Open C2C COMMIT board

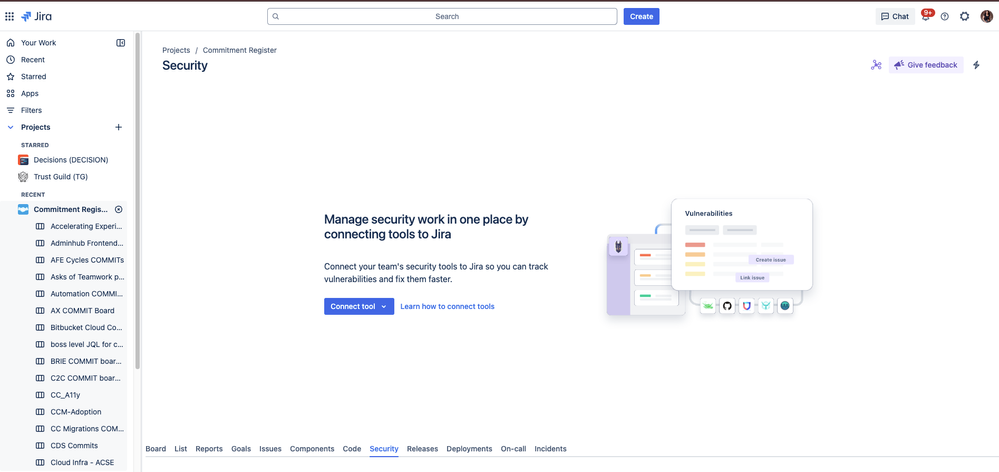click(x=86, y=378)
